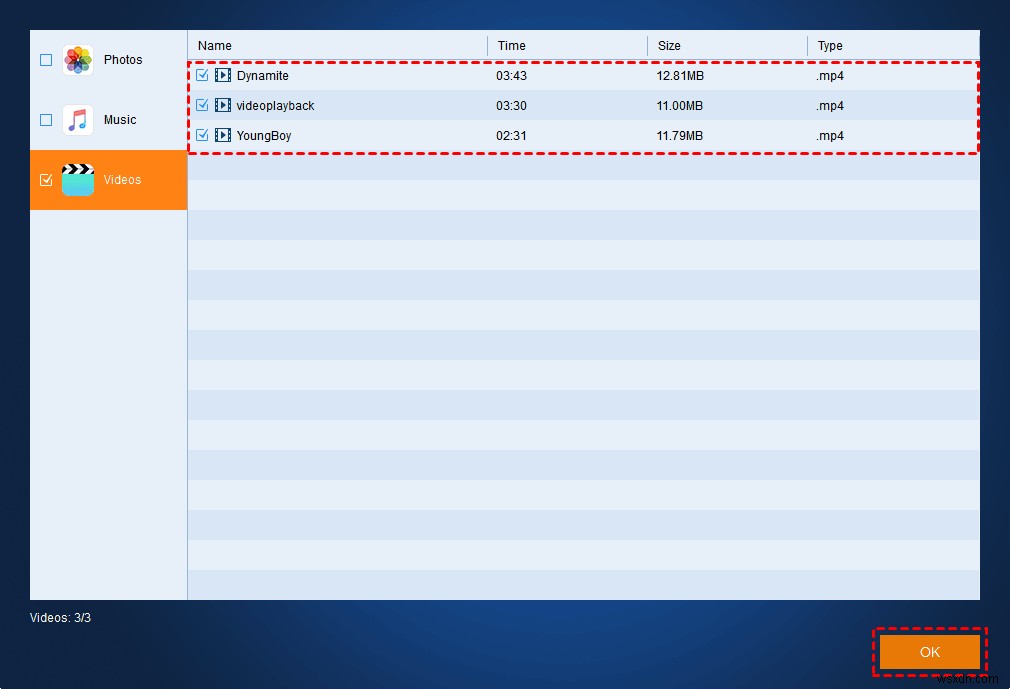Sort files by Size column header
The image size is (1010, 689).
[x=669, y=46]
